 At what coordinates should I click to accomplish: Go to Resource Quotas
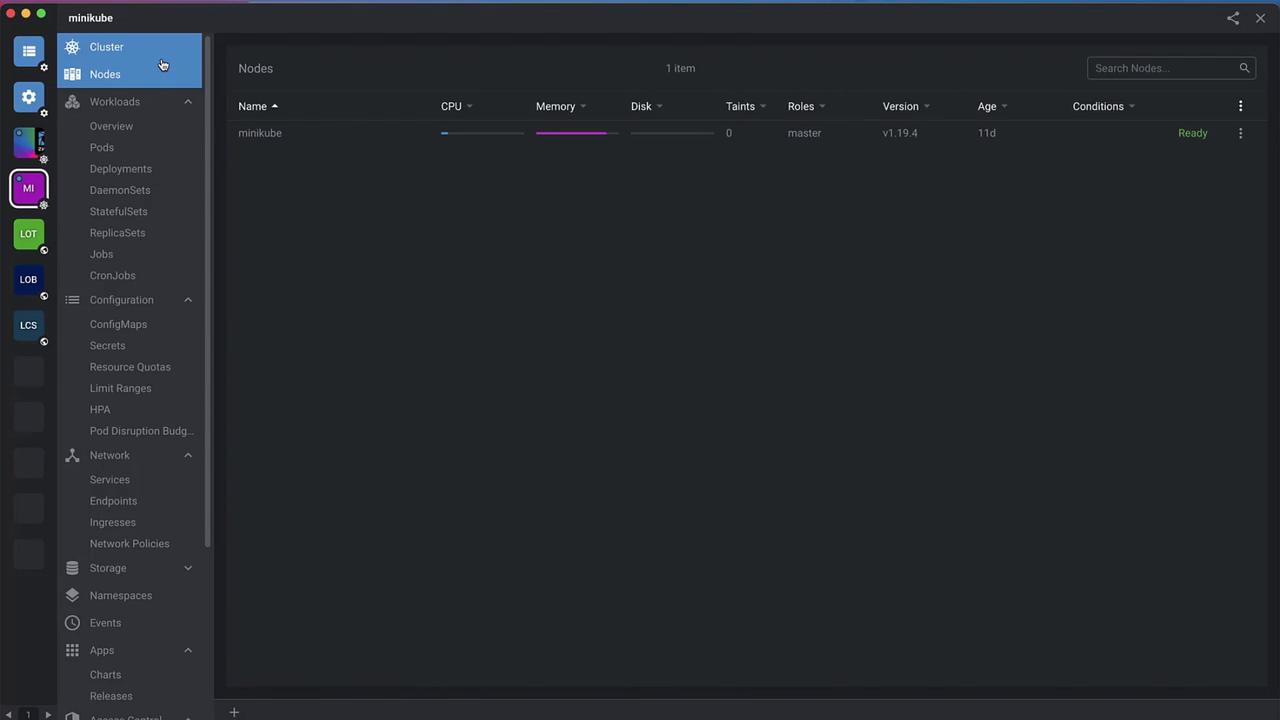(130, 367)
